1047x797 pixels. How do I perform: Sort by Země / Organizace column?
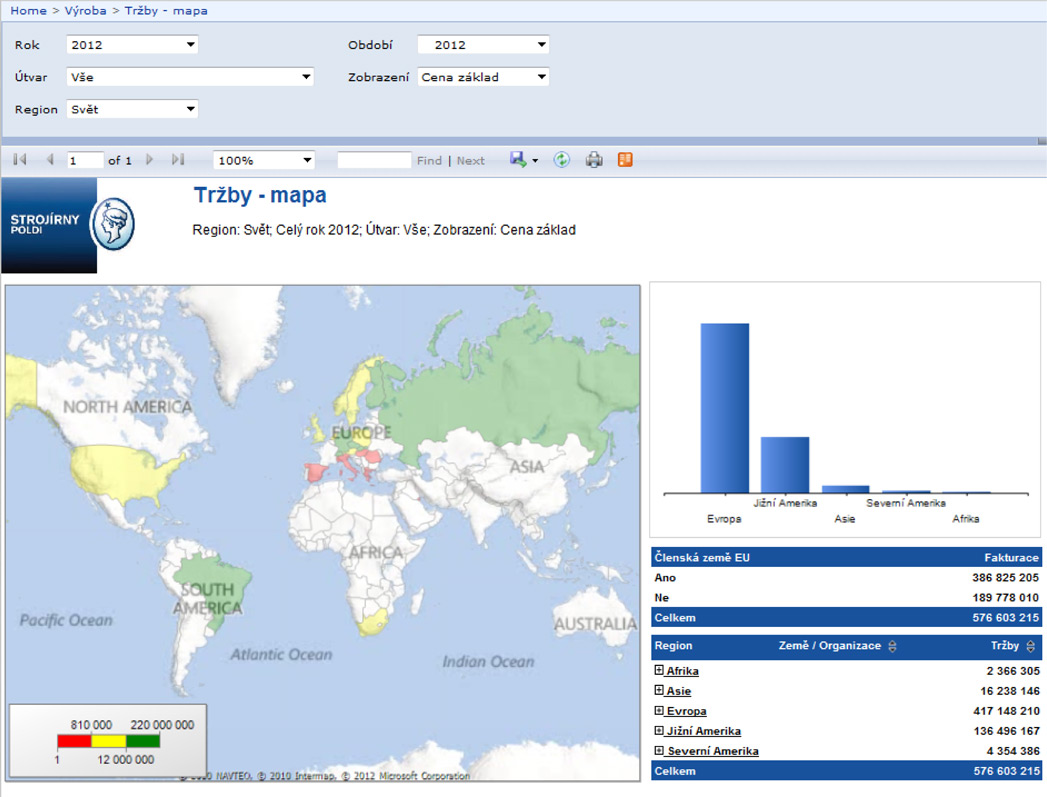[x=892, y=647]
